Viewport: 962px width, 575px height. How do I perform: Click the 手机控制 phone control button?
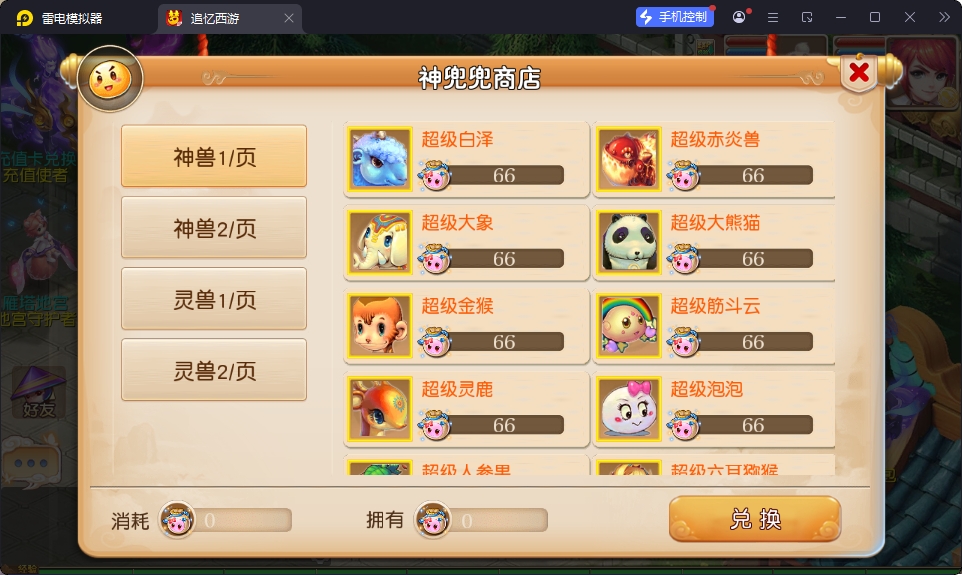(x=675, y=17)
